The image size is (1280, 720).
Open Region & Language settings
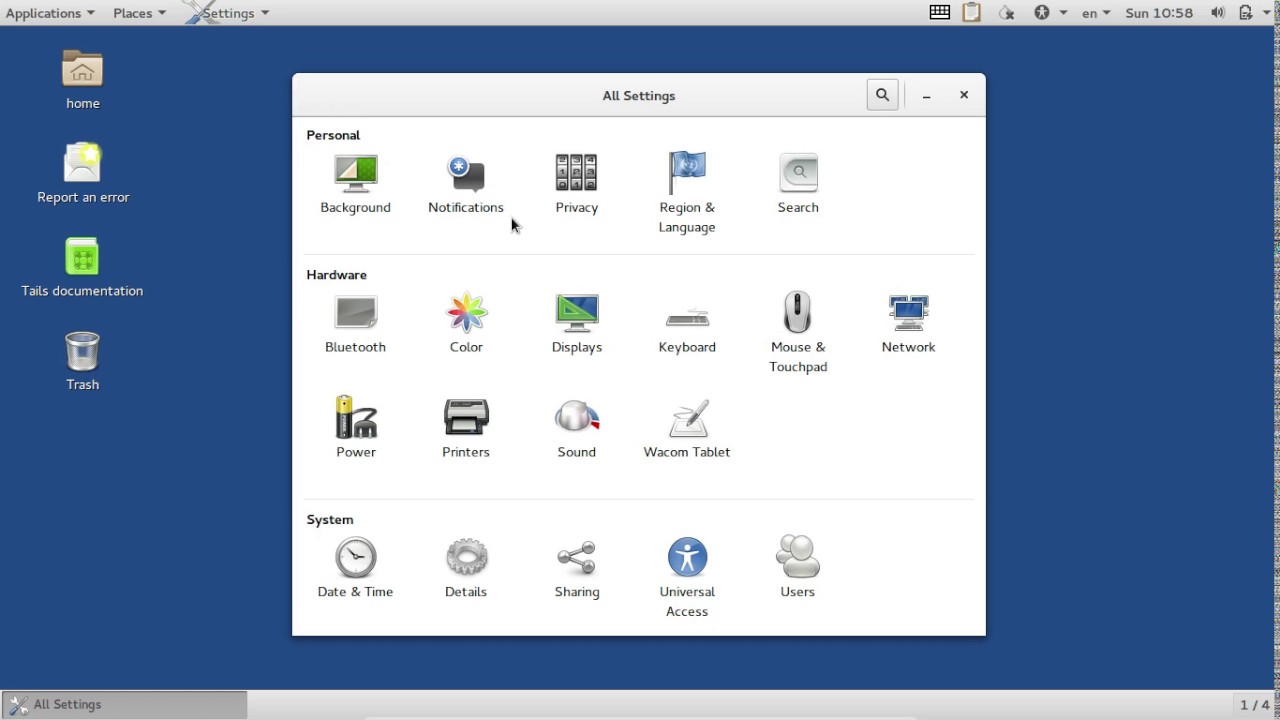687,194
